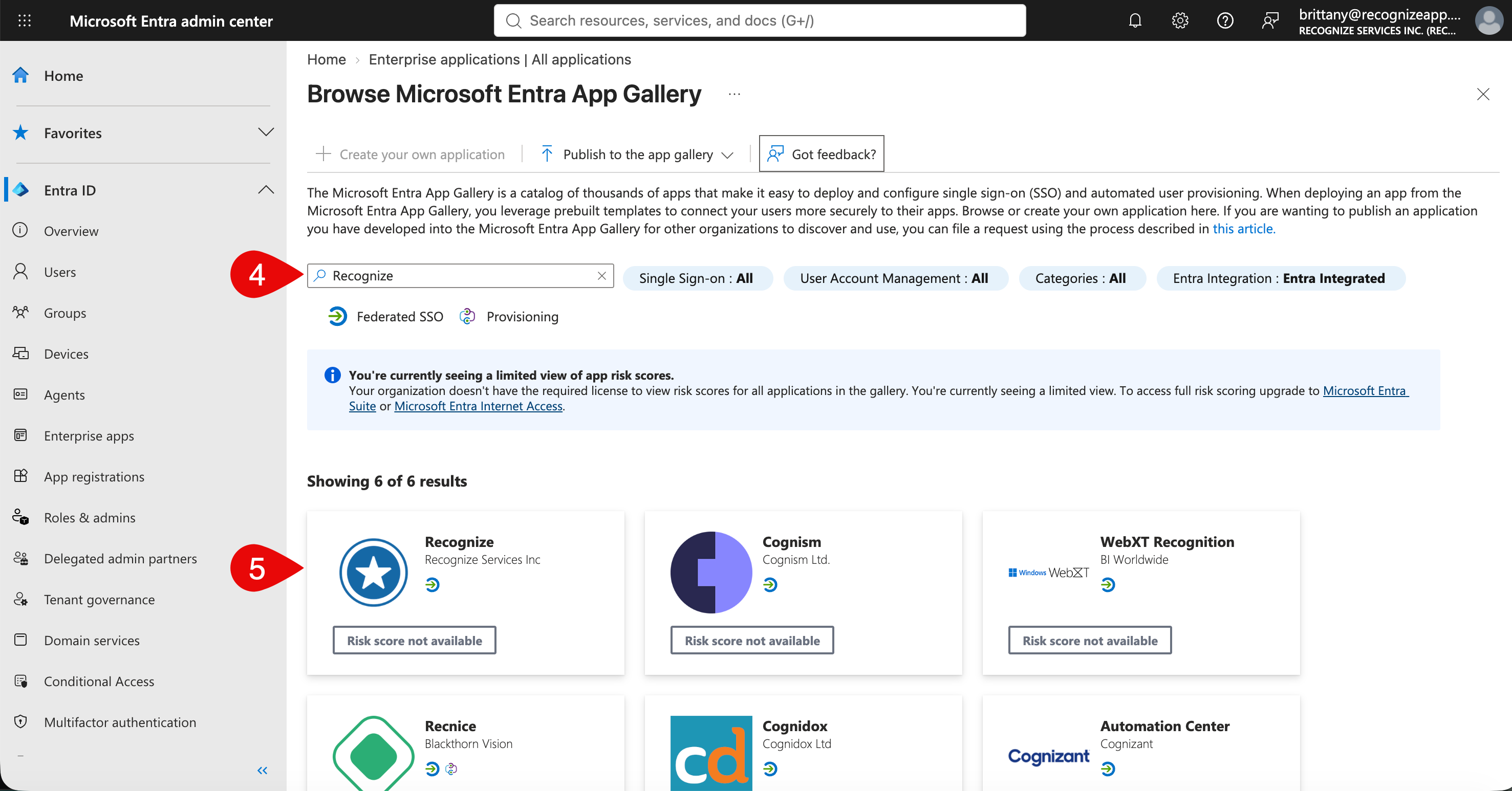Clear the Recognize search text
The height and width of the screenshot is (791, 1512).
click(601, 276)
